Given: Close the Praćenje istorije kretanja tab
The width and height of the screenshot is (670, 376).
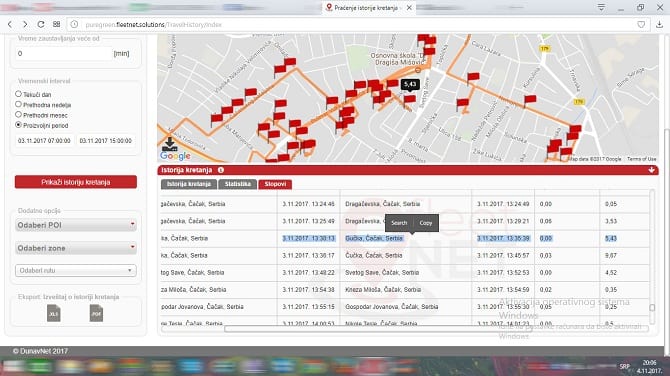Looking at the screenshot, I should coord(409,8).
